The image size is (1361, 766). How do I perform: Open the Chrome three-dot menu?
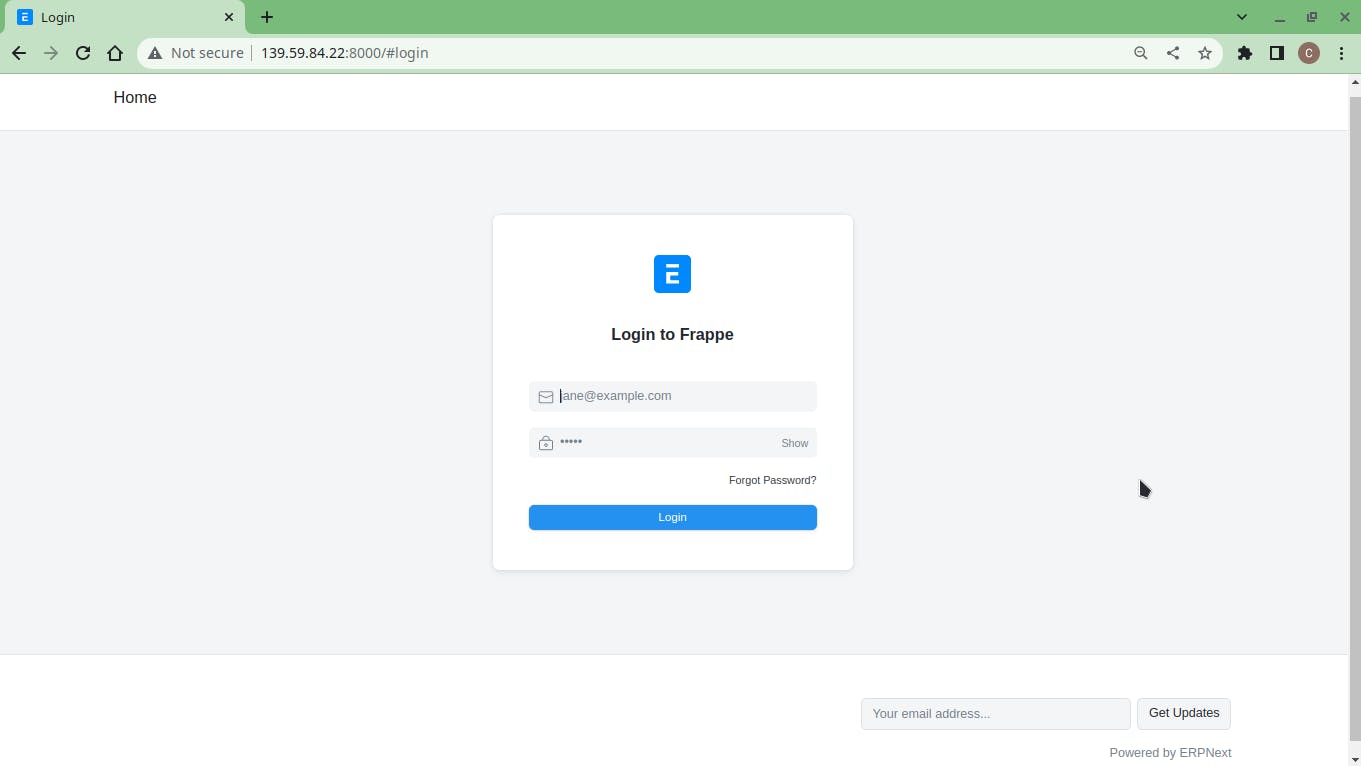(1341, 53)
